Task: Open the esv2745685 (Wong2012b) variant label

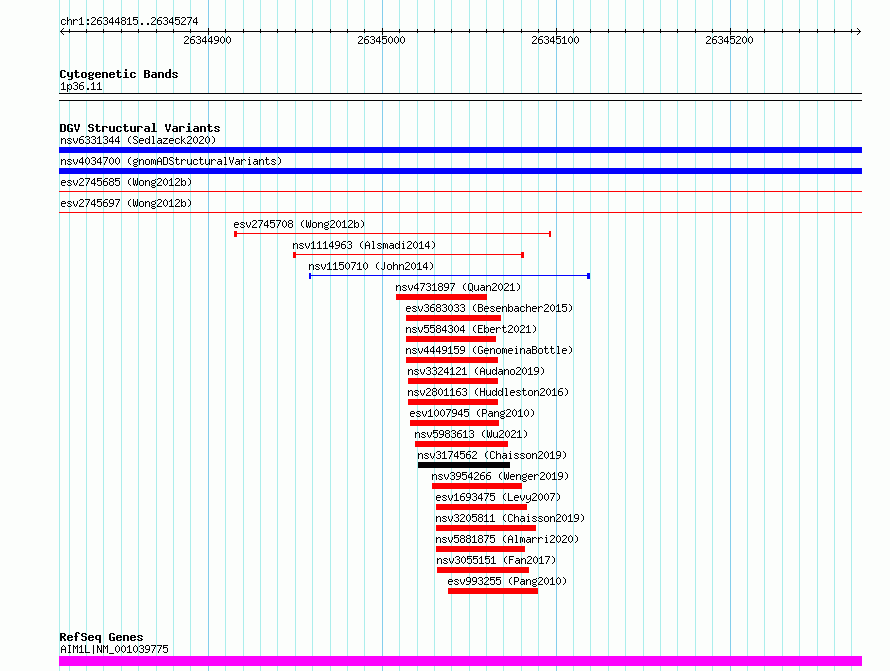Action: coord(126,182)
